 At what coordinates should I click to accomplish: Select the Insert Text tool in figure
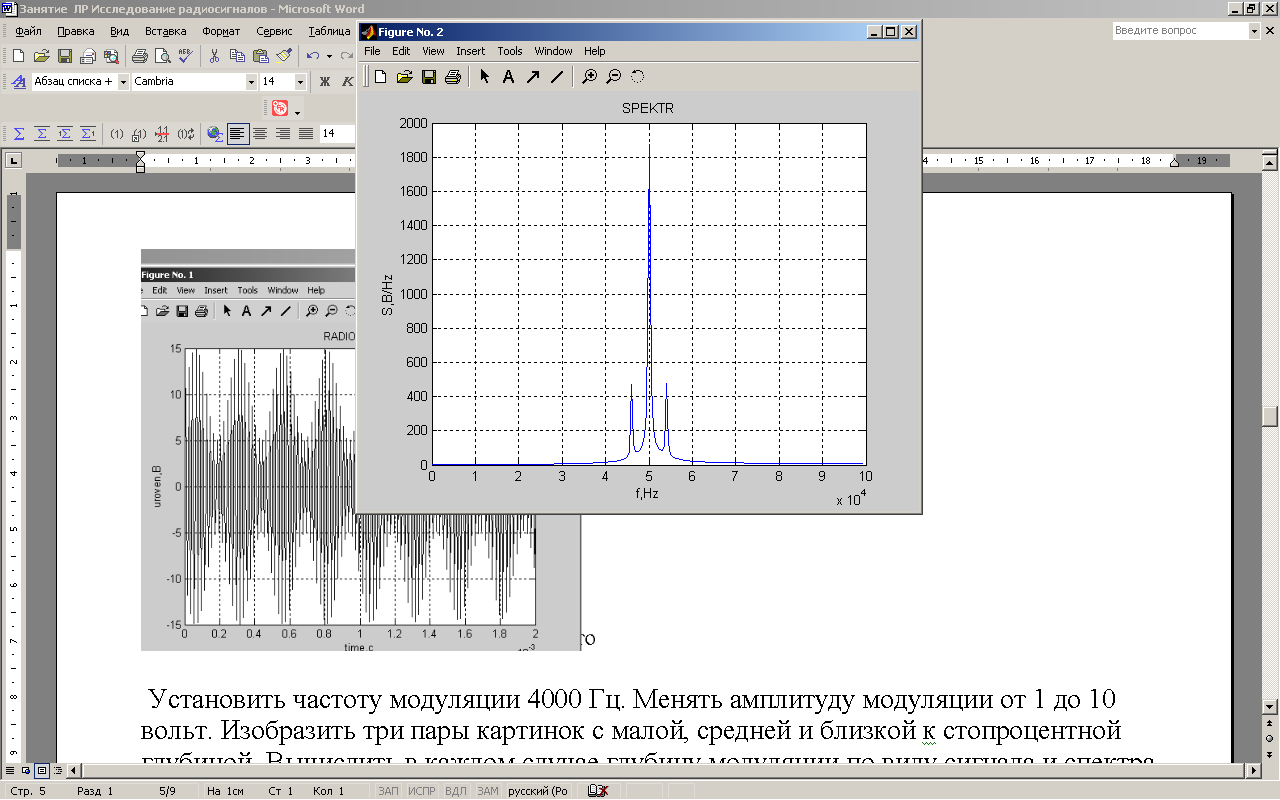(508, 76)
